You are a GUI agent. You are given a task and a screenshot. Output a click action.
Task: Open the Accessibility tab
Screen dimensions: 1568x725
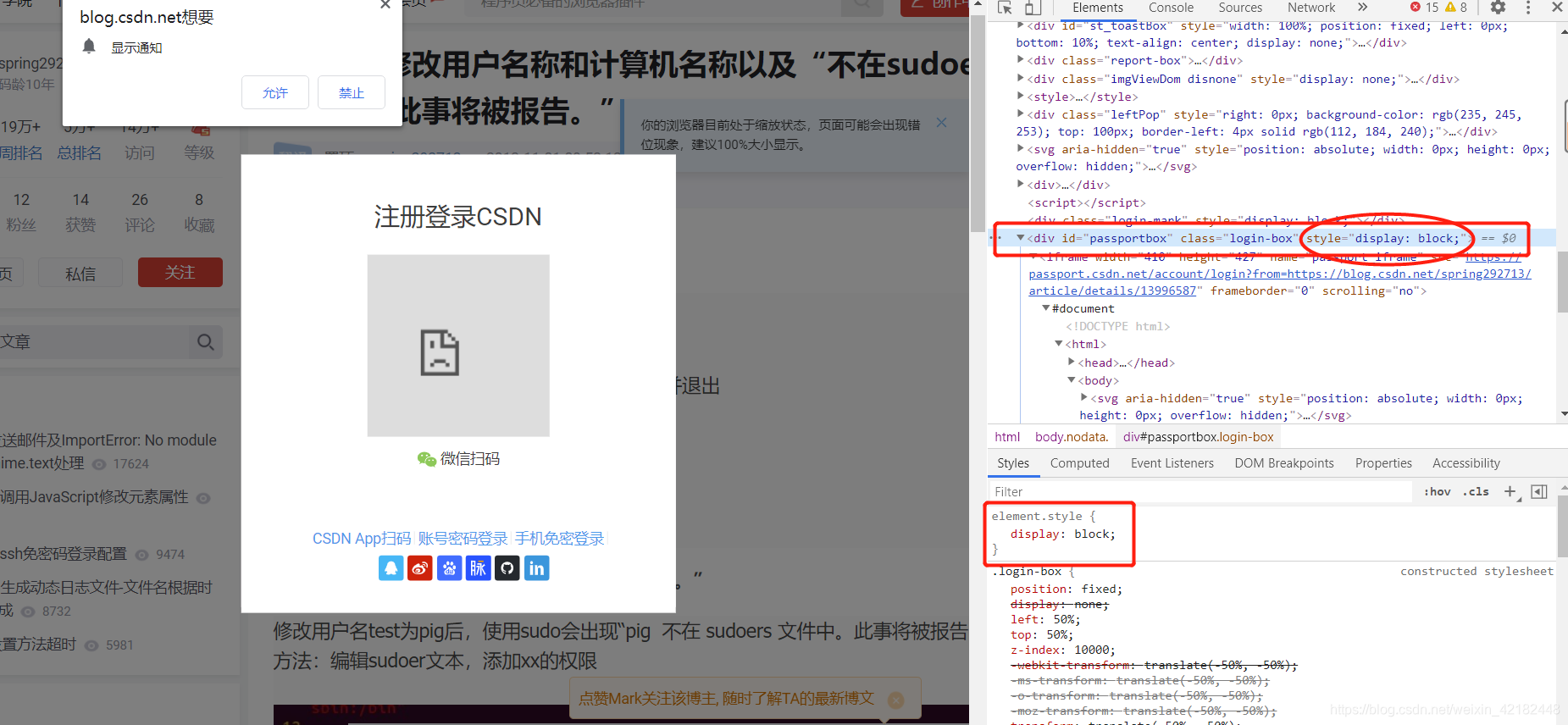(1466, 463)
